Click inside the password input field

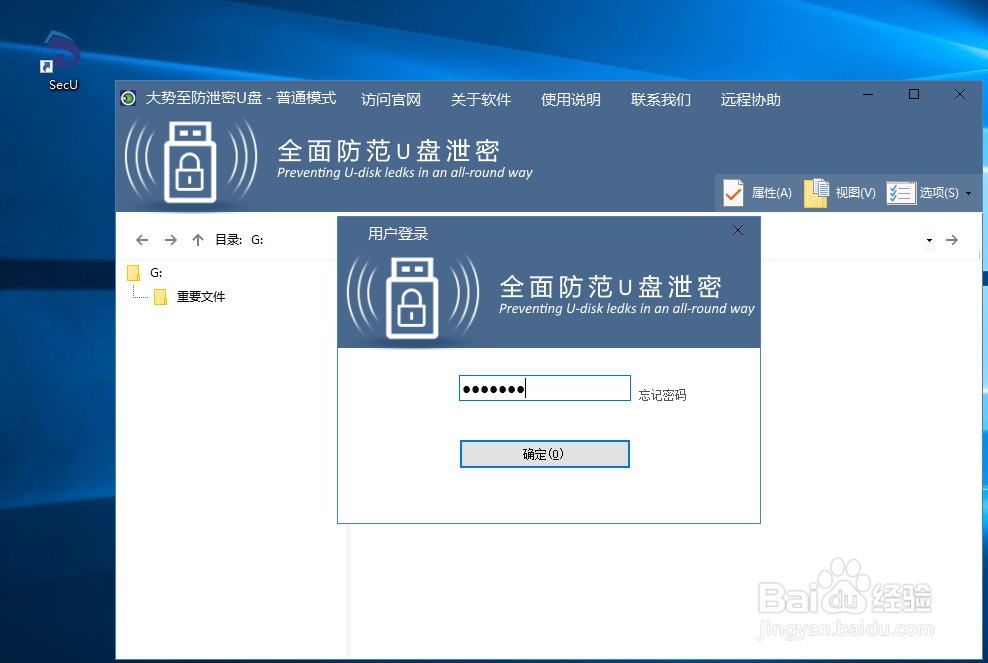click(x=544, y=388)
